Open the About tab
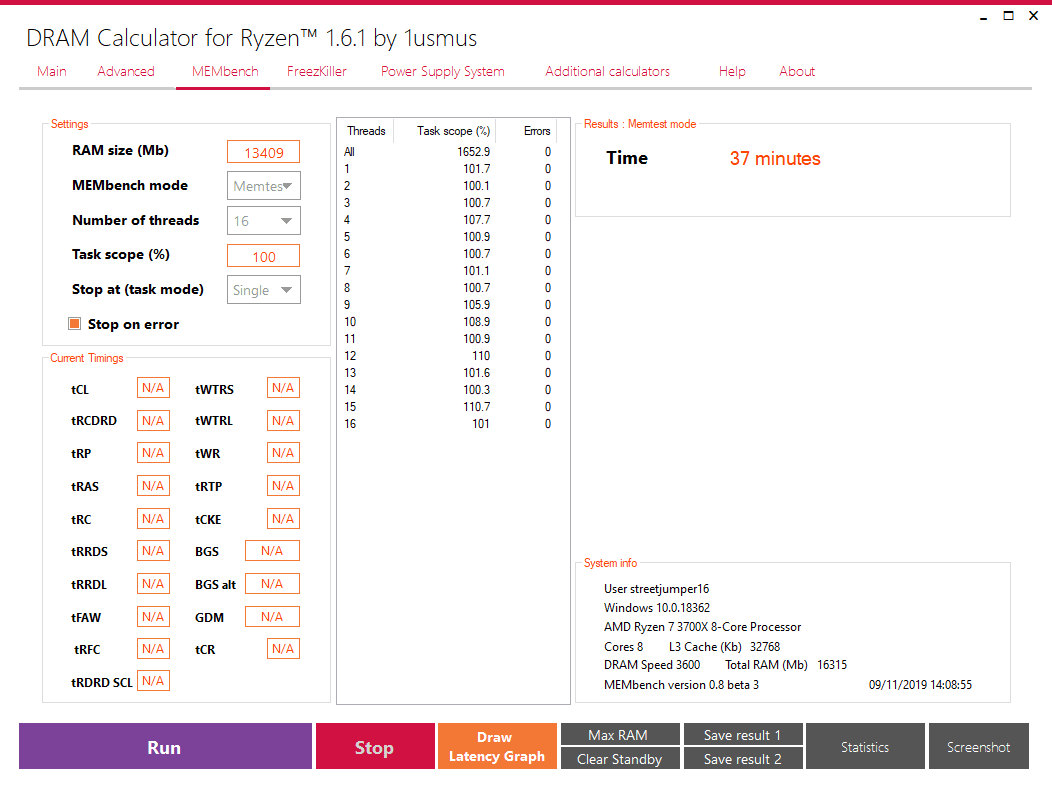 [x=797, y=71]
